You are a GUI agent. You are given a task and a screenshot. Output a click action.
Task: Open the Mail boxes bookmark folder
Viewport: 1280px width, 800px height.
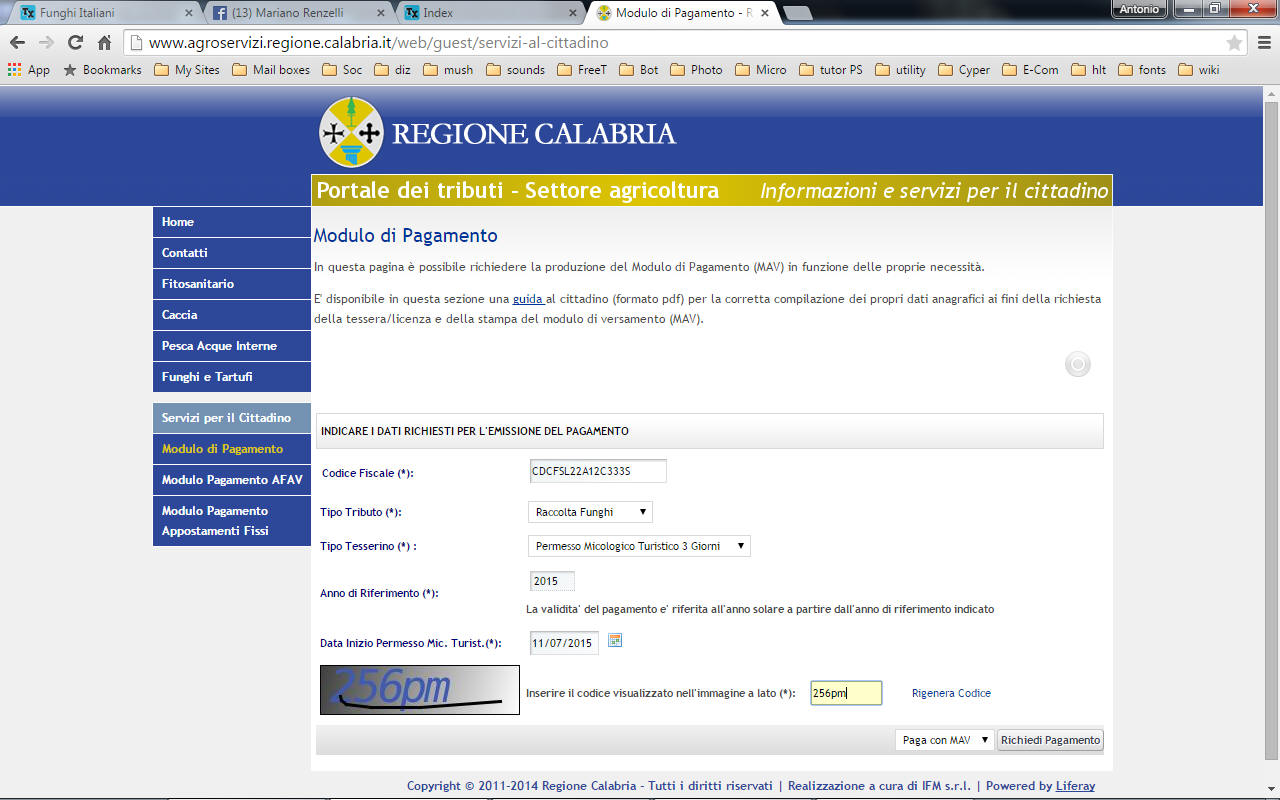pyautogui.click(x=271, y=70)
